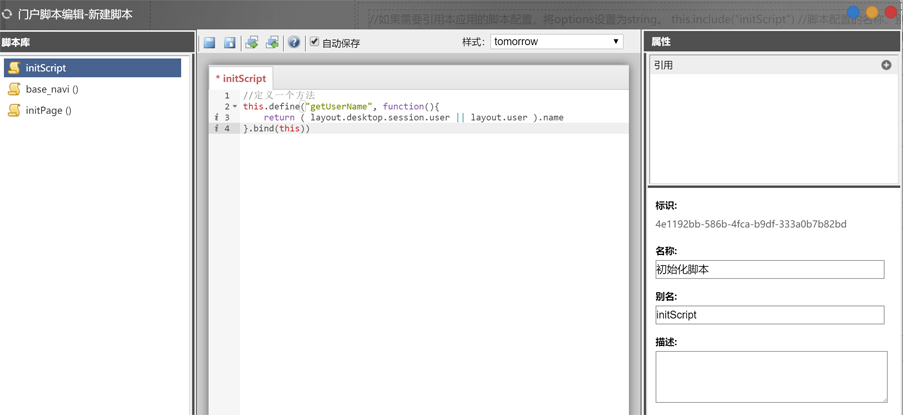The image size is (903, 415).
Task: Click the blue circle window button
Action: pos(853,13)
